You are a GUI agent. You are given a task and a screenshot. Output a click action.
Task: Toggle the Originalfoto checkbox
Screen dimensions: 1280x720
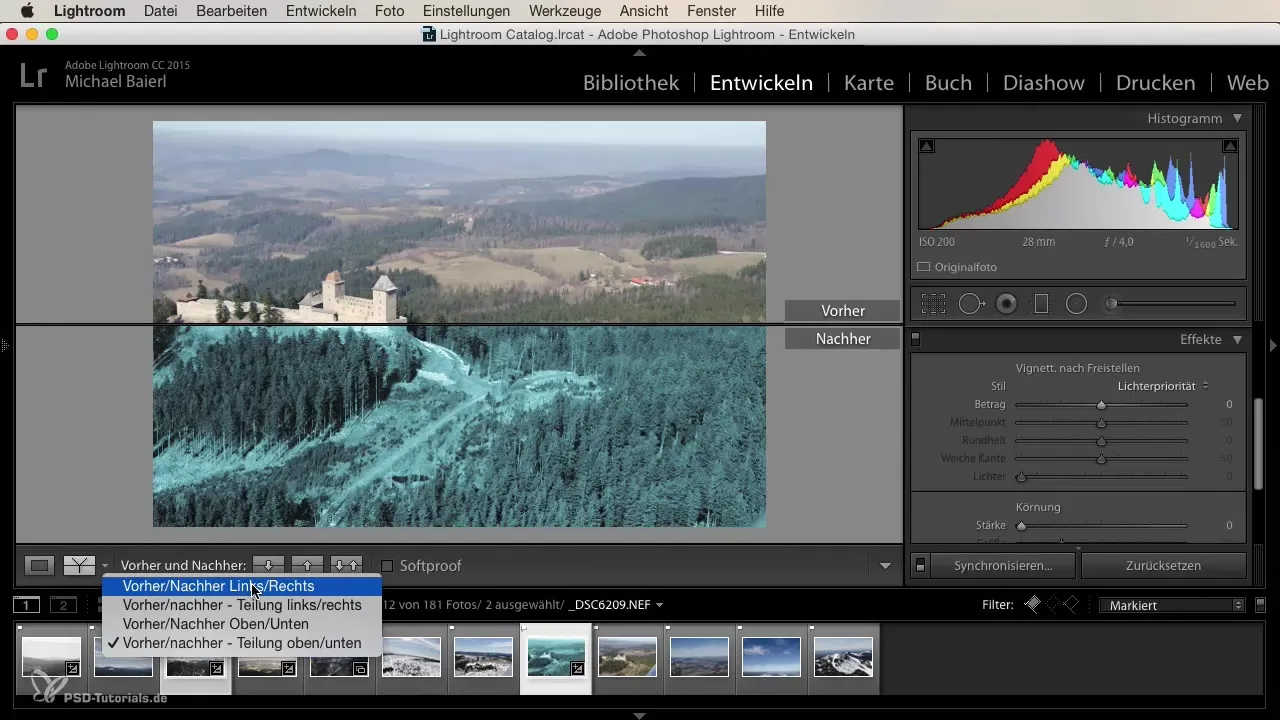[x=924, y=267]
